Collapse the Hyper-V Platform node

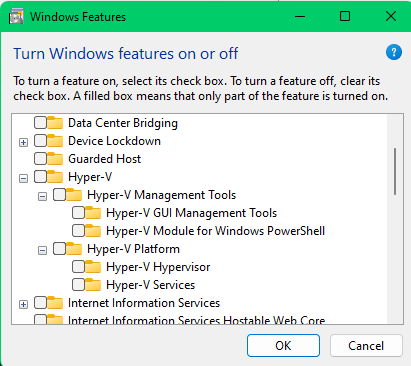pos(42,251)
